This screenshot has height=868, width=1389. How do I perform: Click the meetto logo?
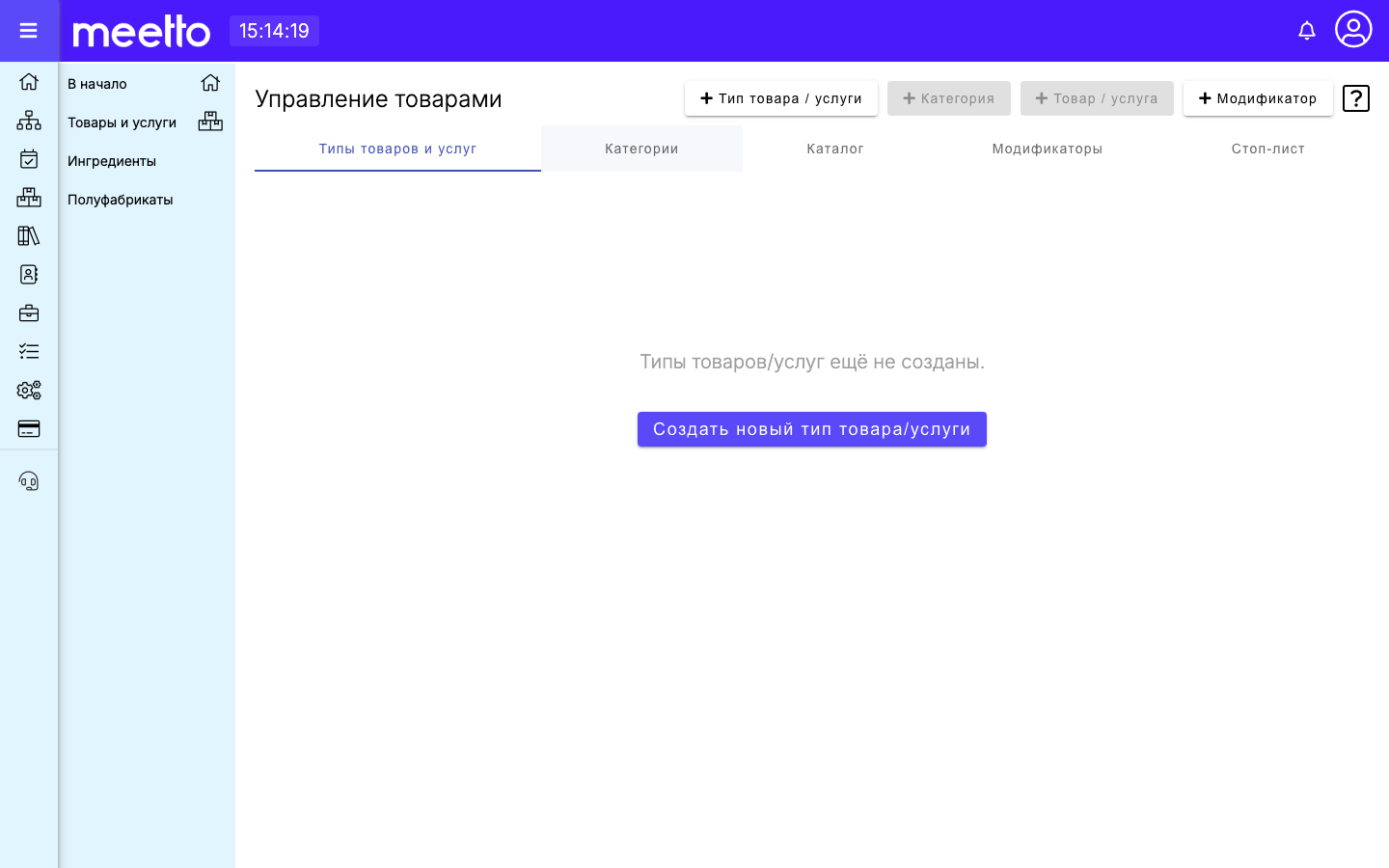pos(142,31)
